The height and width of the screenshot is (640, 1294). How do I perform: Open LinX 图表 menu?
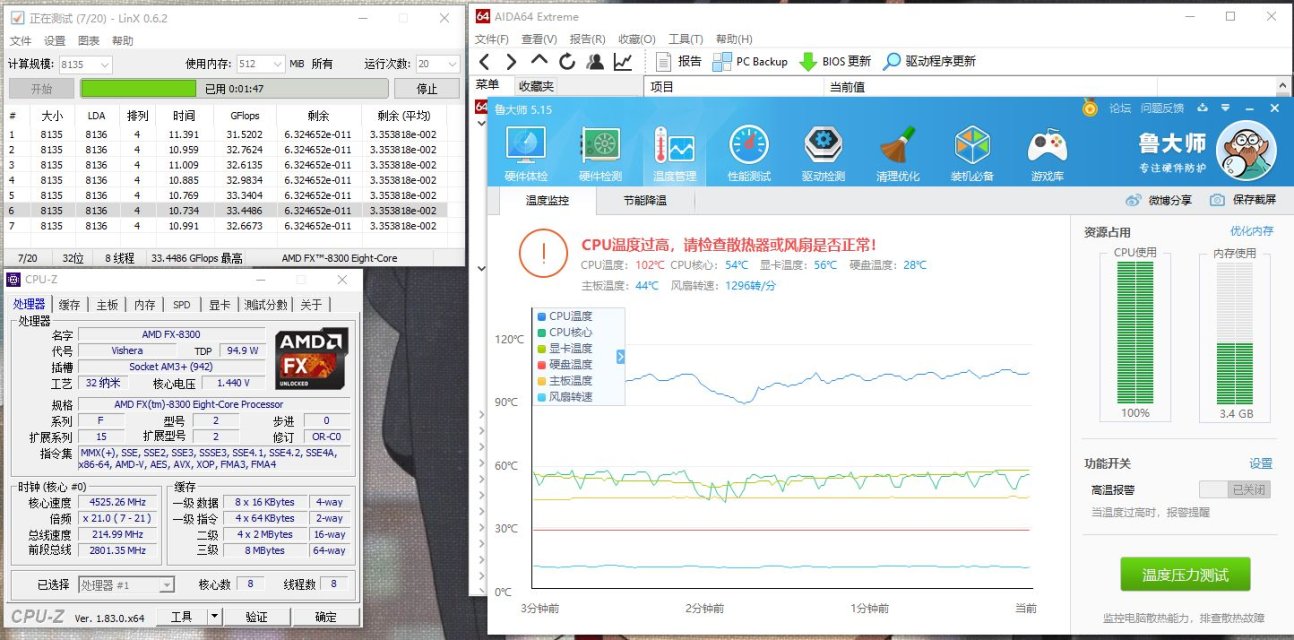[89, 41]
